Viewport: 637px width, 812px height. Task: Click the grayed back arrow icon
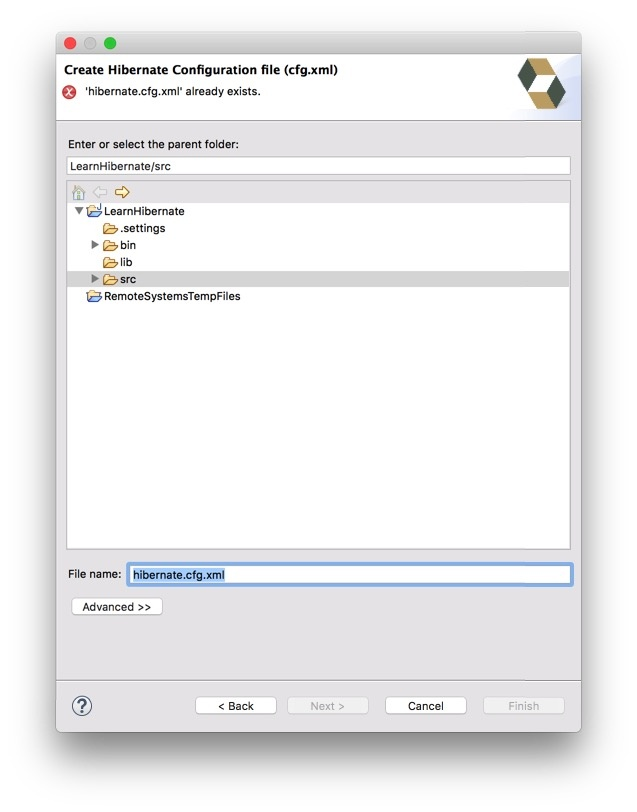coord(100,193)
